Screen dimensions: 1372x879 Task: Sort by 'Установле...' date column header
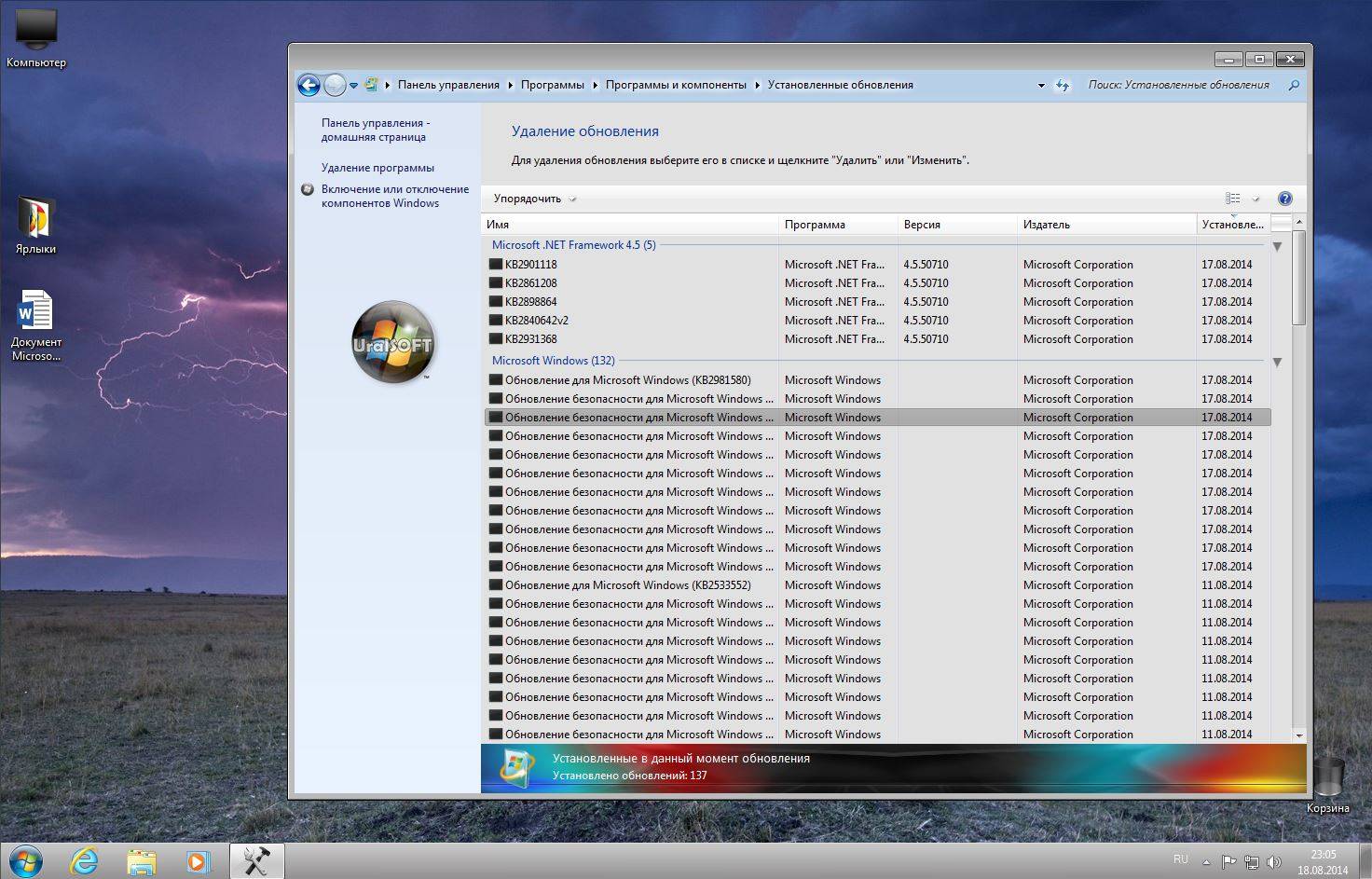tap(1233, 225)
